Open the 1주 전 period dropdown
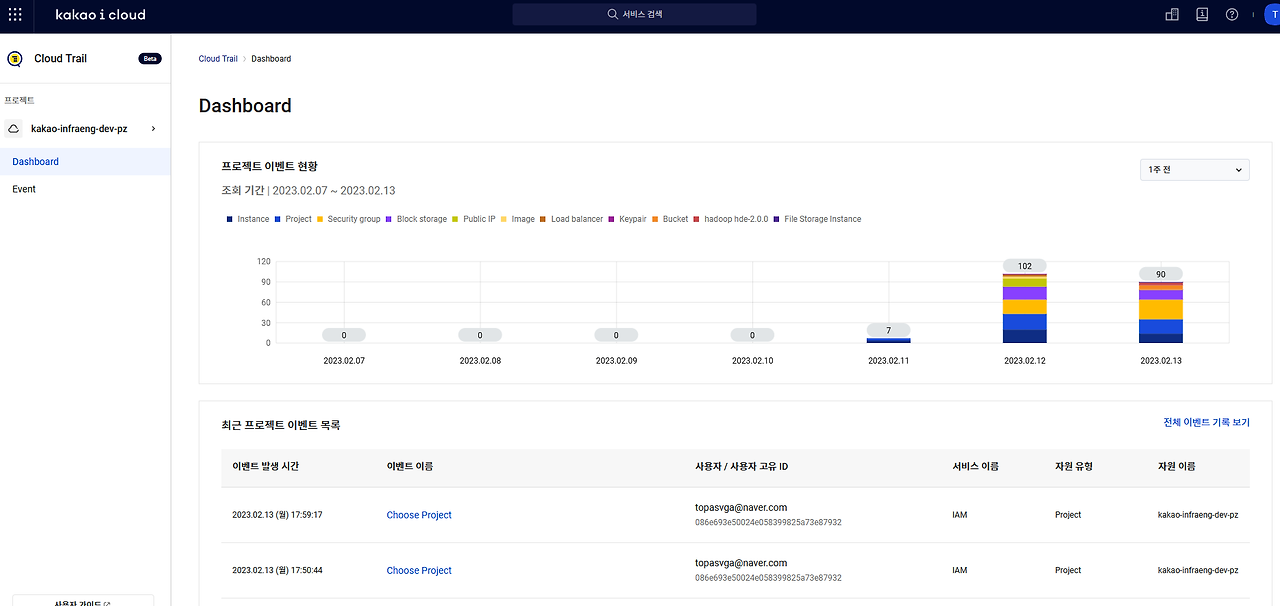This screenshot has width=1280, height=606. point(1195,170)
